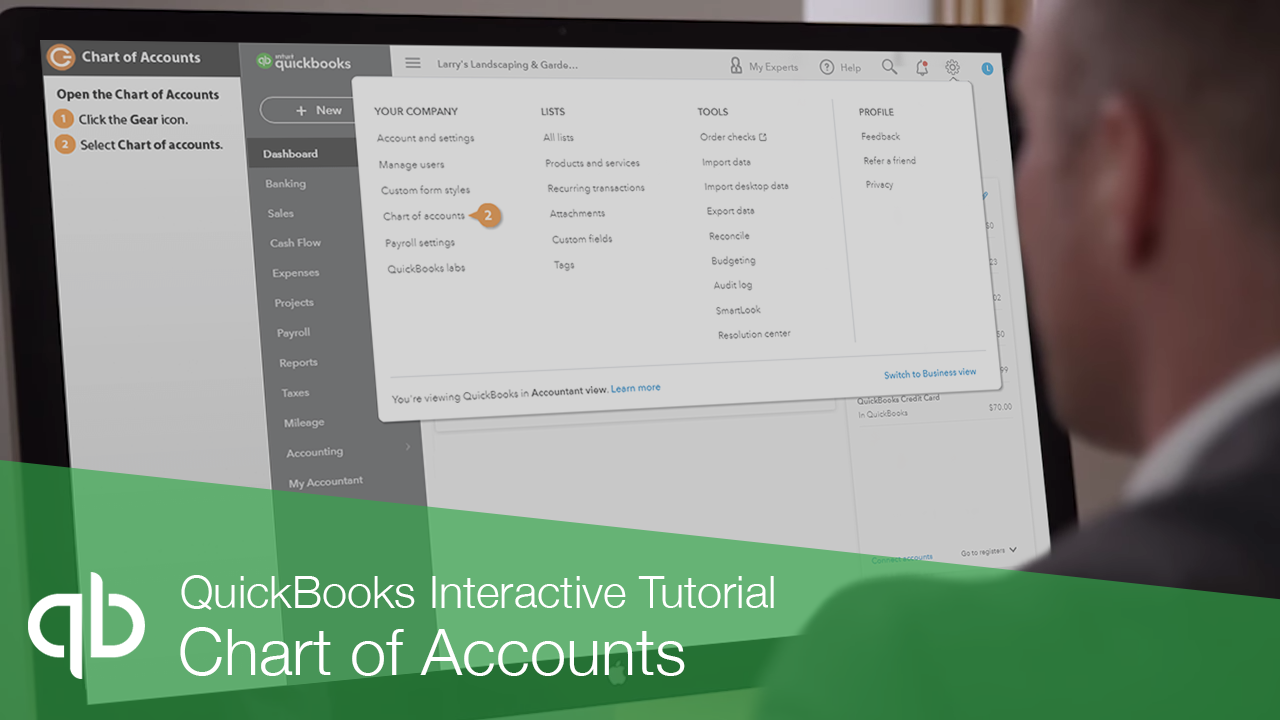Click the search magnifier icon
Viewport: 1280px width, 720px height.
tap(889, 66)
